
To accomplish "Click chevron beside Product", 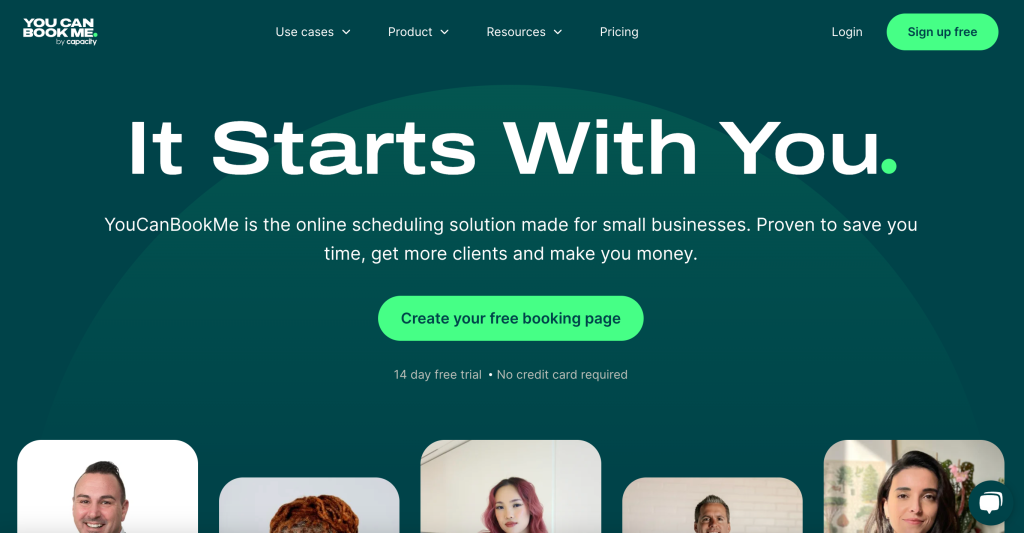I will pos(444,32).
